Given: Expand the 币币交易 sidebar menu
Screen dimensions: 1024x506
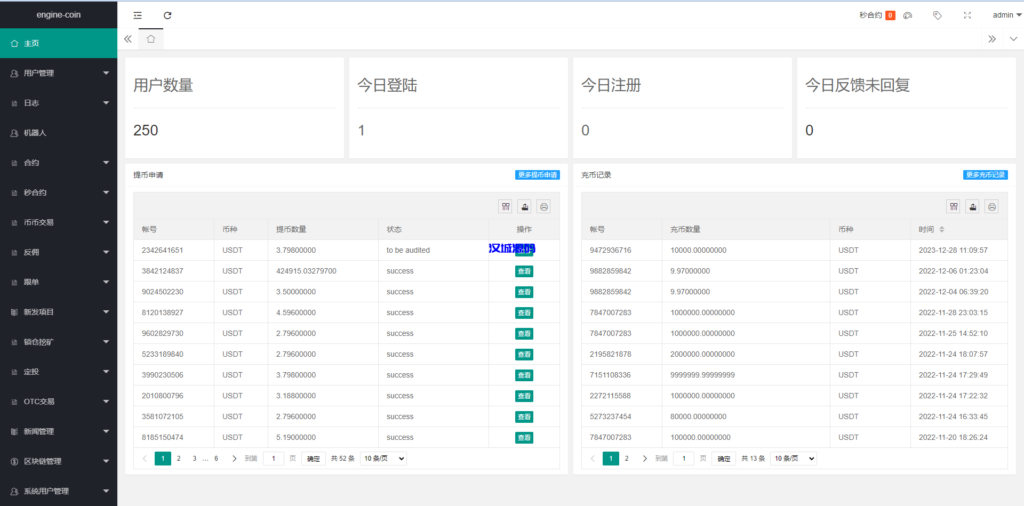Looking at the screenshot, I should tap(59, 223).
